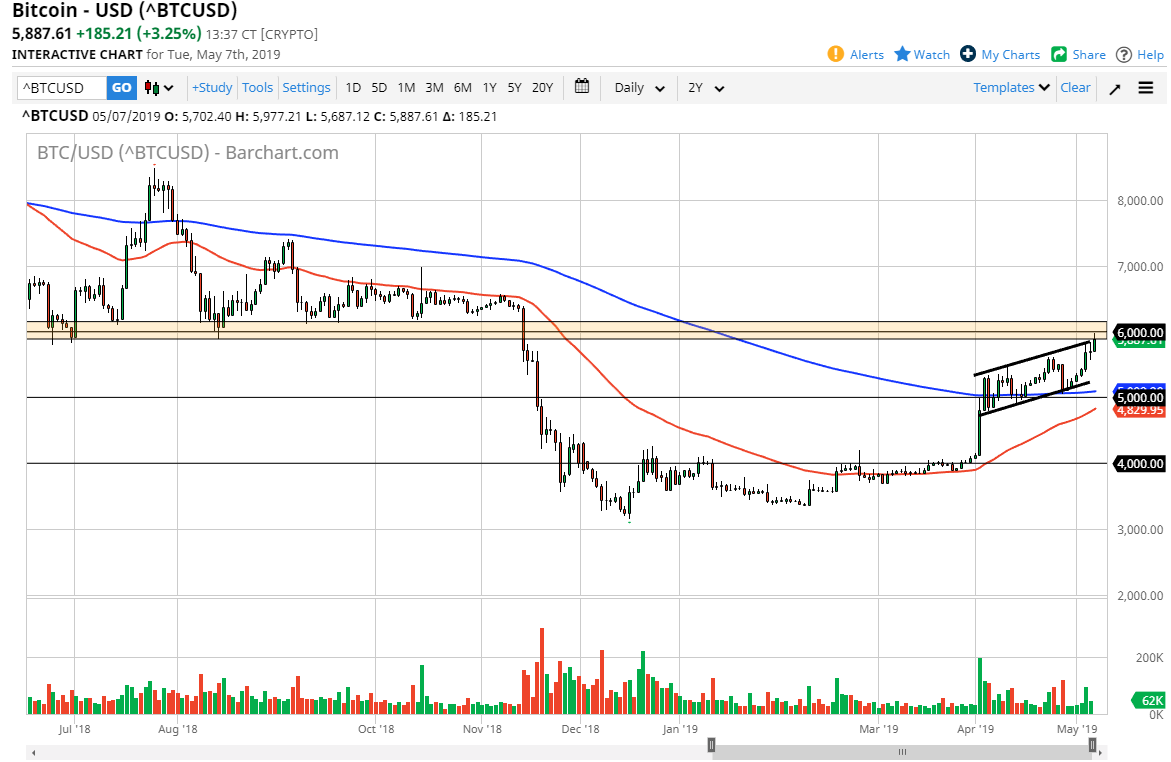Switch chart to the 1D range
Image resolution: width=1171 pixels, height=762 pixels.
click(x=352, y=88)
